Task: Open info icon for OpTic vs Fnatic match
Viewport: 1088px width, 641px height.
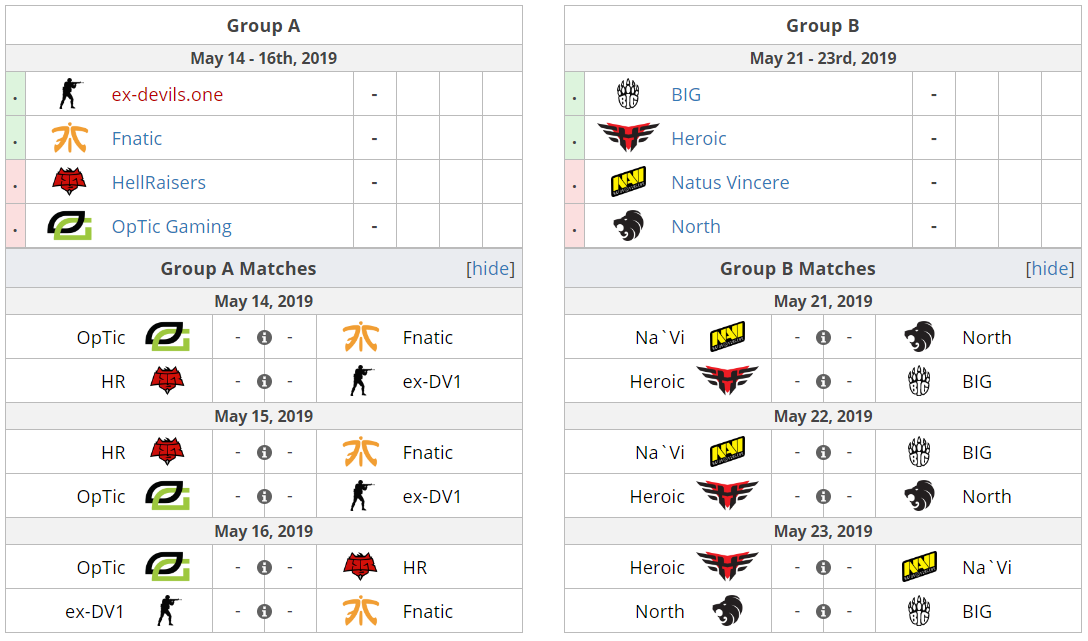Action: pyautogui.click(x=264, y=337)
